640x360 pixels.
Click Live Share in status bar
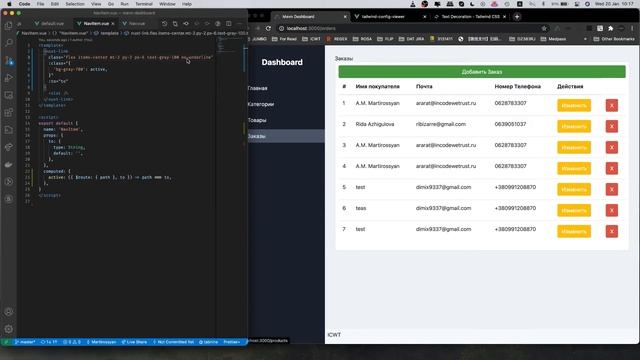[135, 342]
